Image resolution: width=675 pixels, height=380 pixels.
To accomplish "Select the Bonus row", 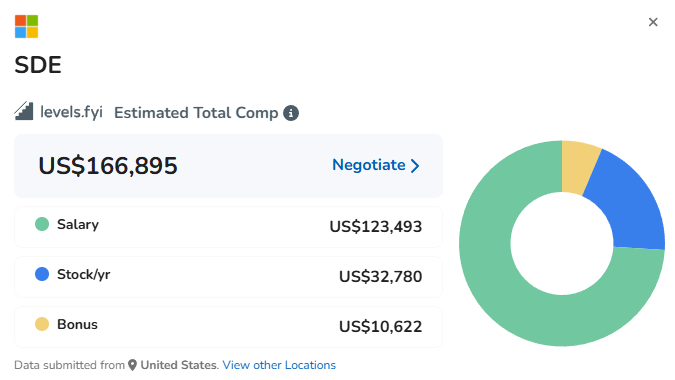I will coord(228,327).
